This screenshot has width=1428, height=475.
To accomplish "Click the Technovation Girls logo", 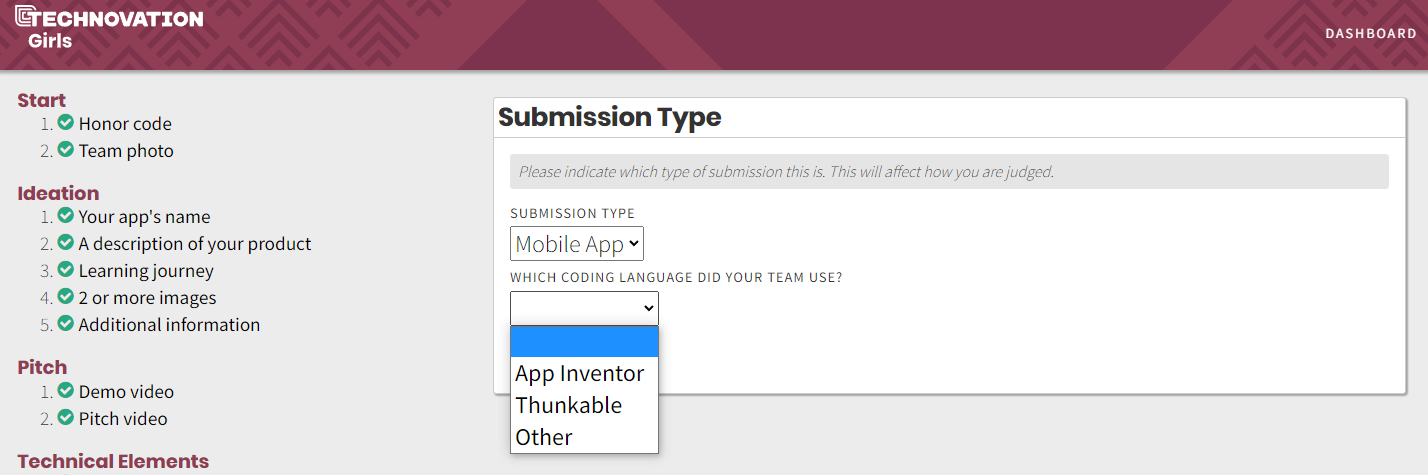I will (x=108, y=28).
